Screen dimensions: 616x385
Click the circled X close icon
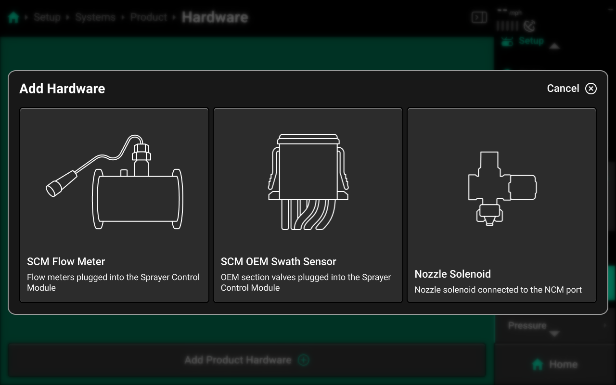pos(591,88)
